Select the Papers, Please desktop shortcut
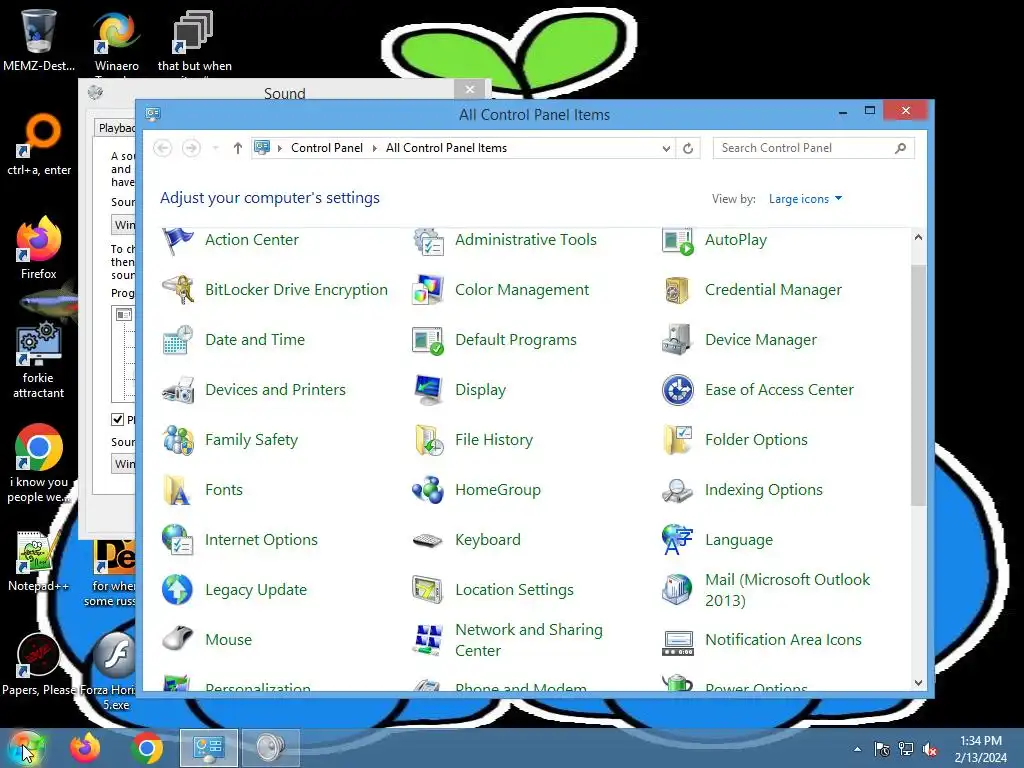The width and height of the screenshot is (1024, 768). point(39,665)
